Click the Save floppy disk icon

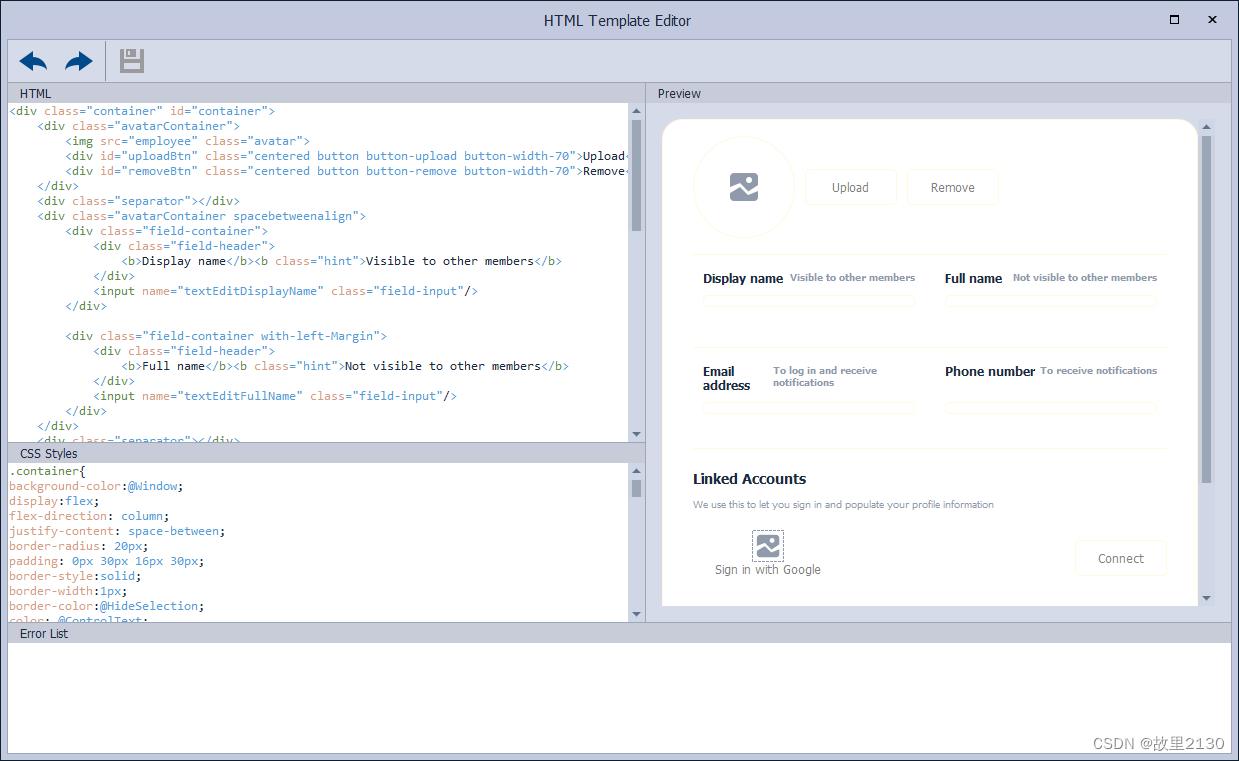(x=130, y=61)
